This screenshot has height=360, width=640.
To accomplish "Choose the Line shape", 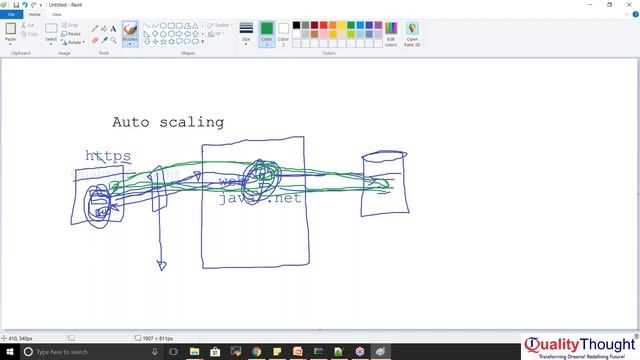I will pos(147,25).
